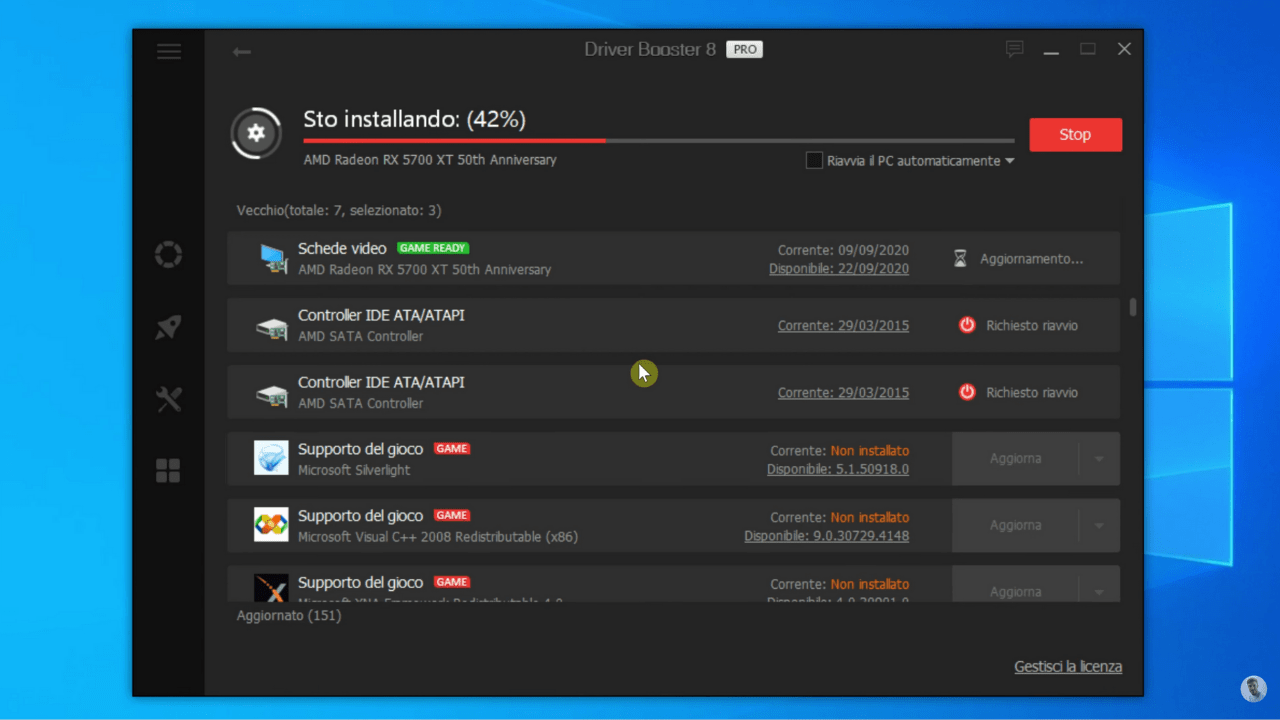The height and width of the screenshot is (720, 1280).
Task: Click Vecchio(totale: 7, selezionato: 3) header
Action: click(x=339, y=211)
